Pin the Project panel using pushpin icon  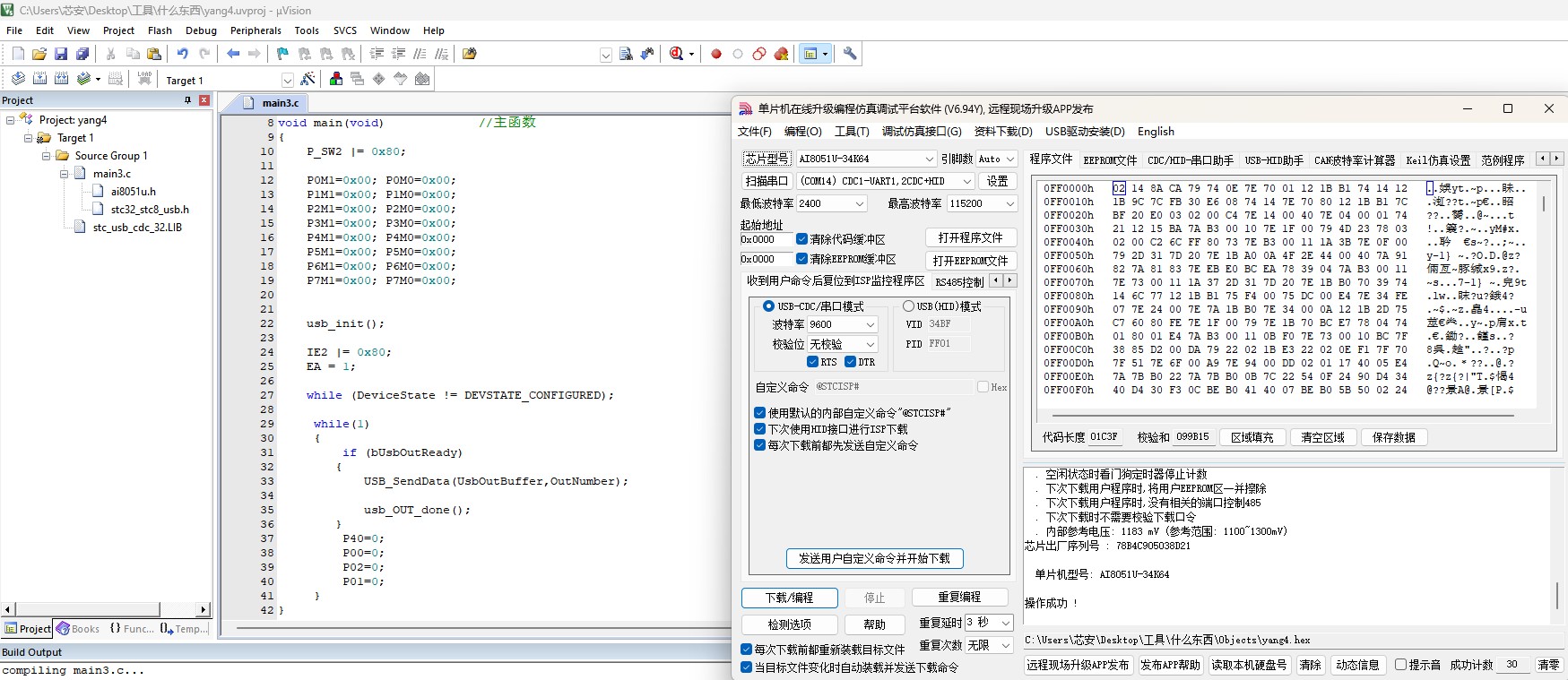point(187,100)
